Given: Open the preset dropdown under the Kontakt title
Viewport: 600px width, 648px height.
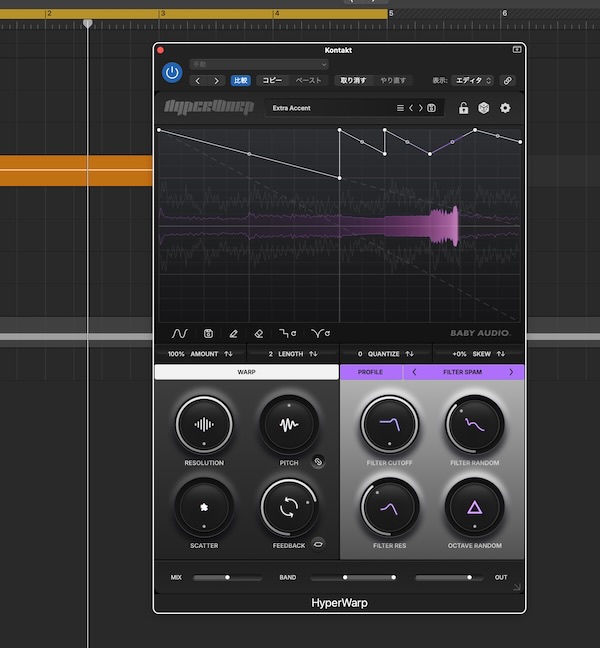Looking at the screenshot, I should (259, 64).
